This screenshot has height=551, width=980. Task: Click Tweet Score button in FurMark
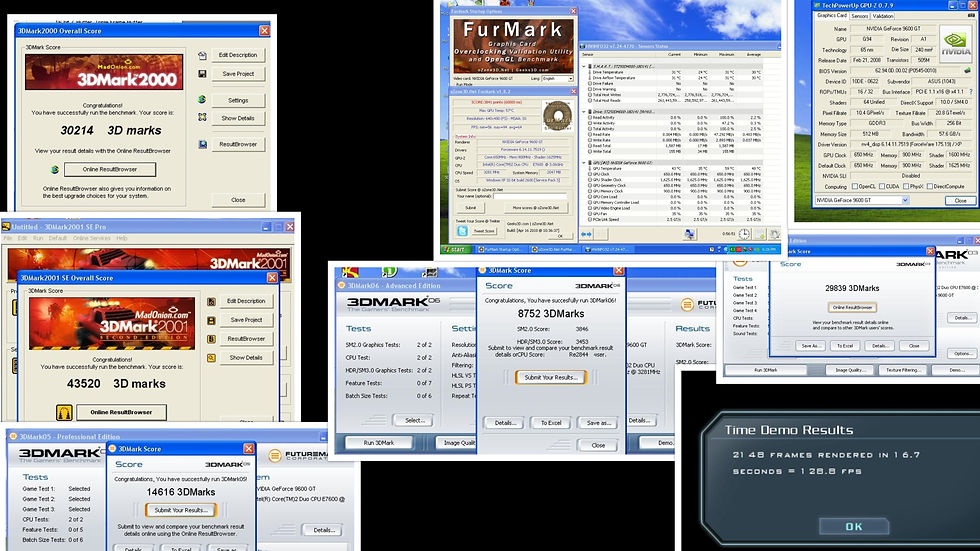[484, 231]
